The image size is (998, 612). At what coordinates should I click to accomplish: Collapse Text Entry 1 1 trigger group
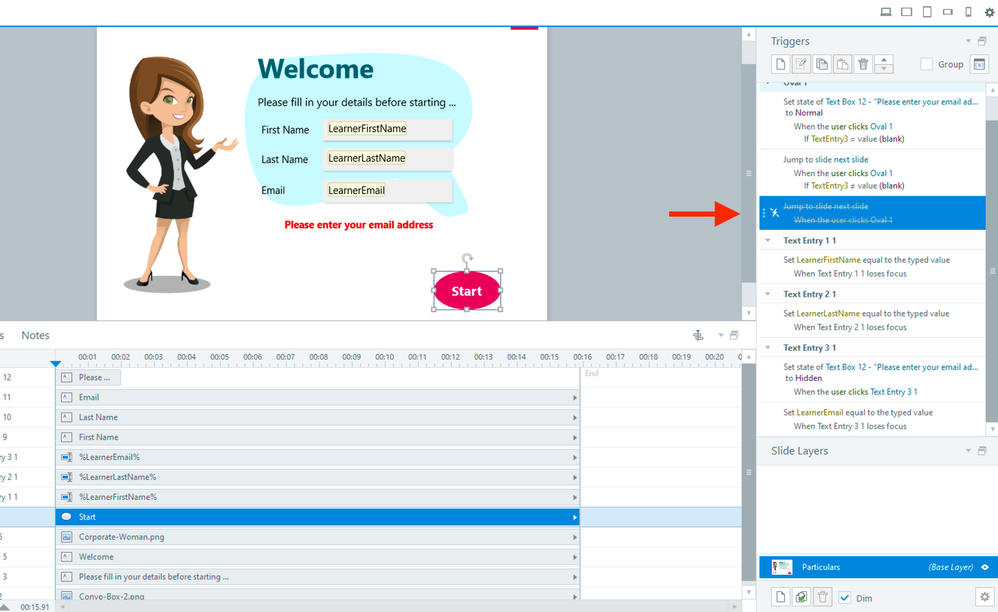click(768, 240)
